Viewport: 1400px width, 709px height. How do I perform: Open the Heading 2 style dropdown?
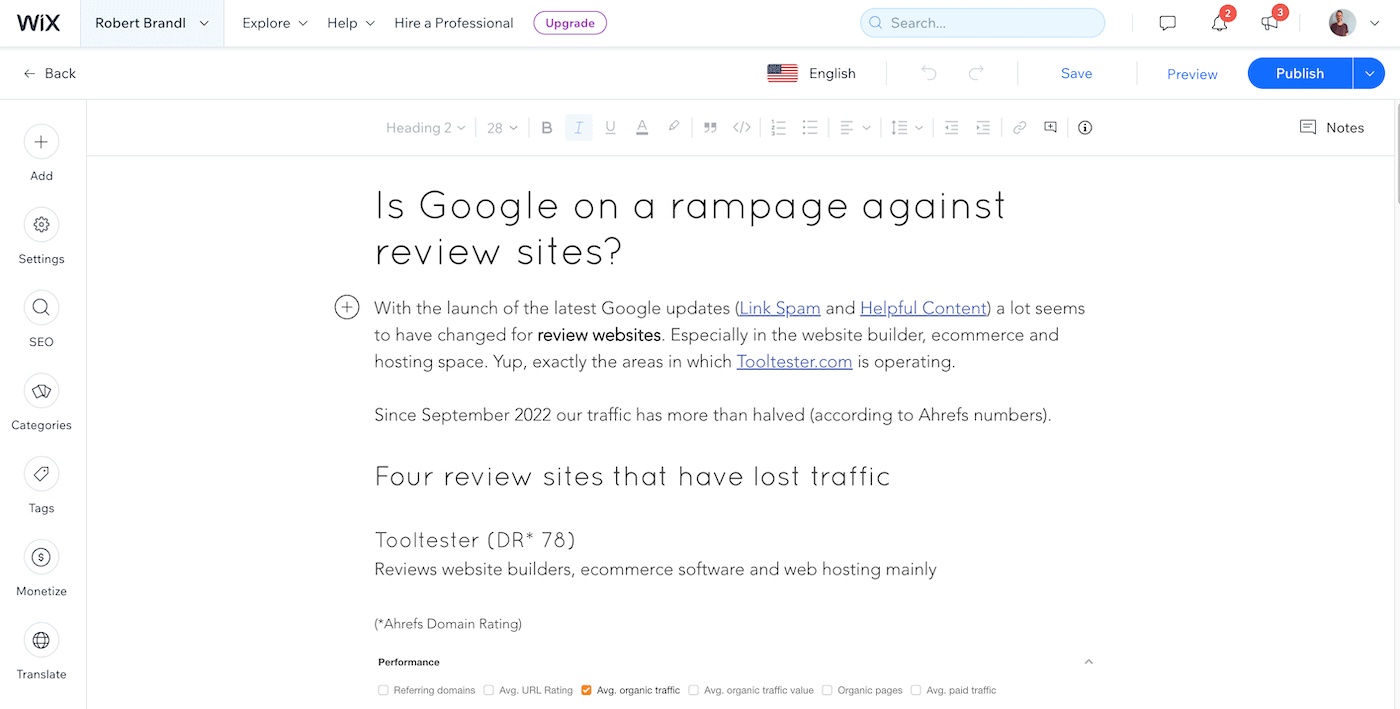pyautogui.click(x=426, y=128)
